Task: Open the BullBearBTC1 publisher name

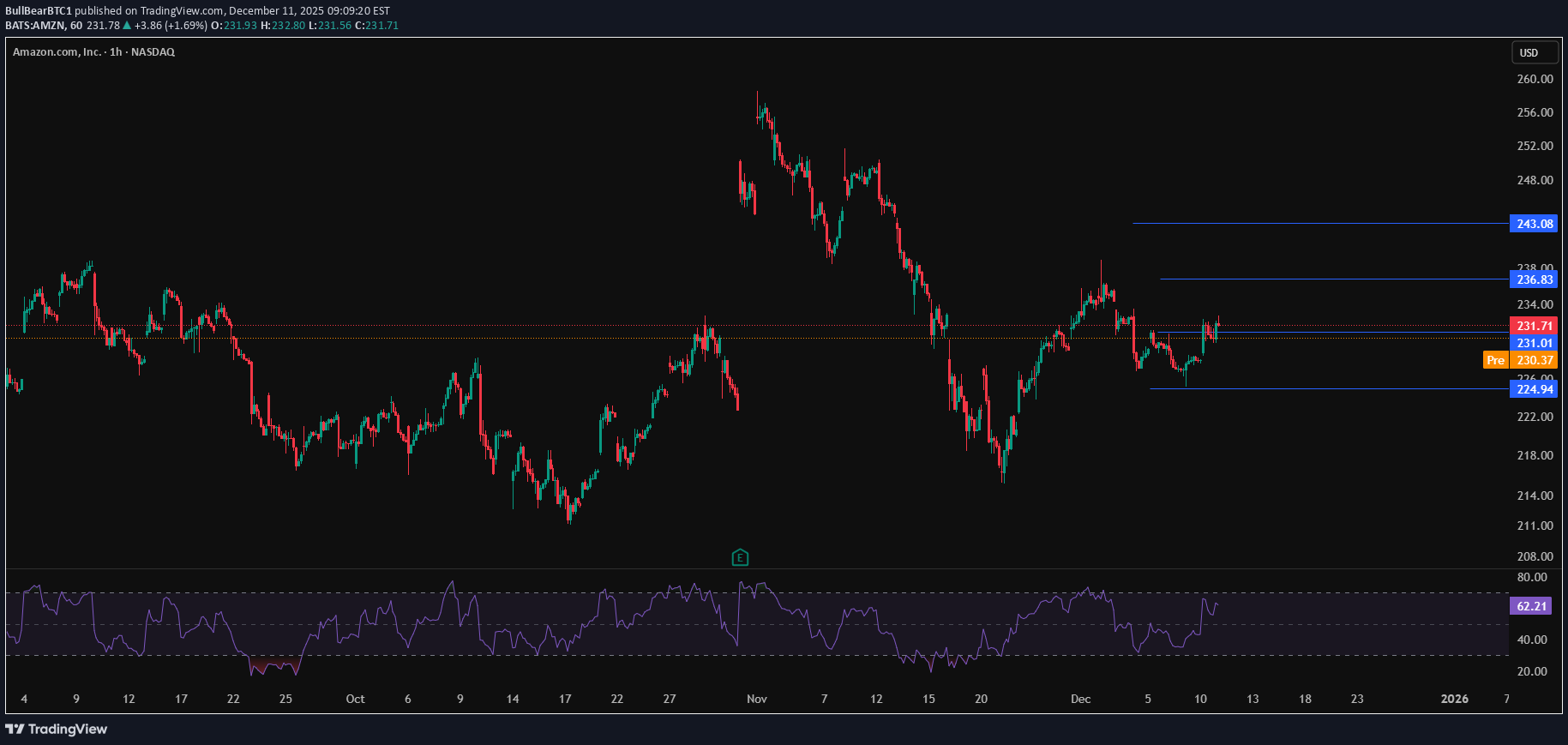Action: pos(39,11)
